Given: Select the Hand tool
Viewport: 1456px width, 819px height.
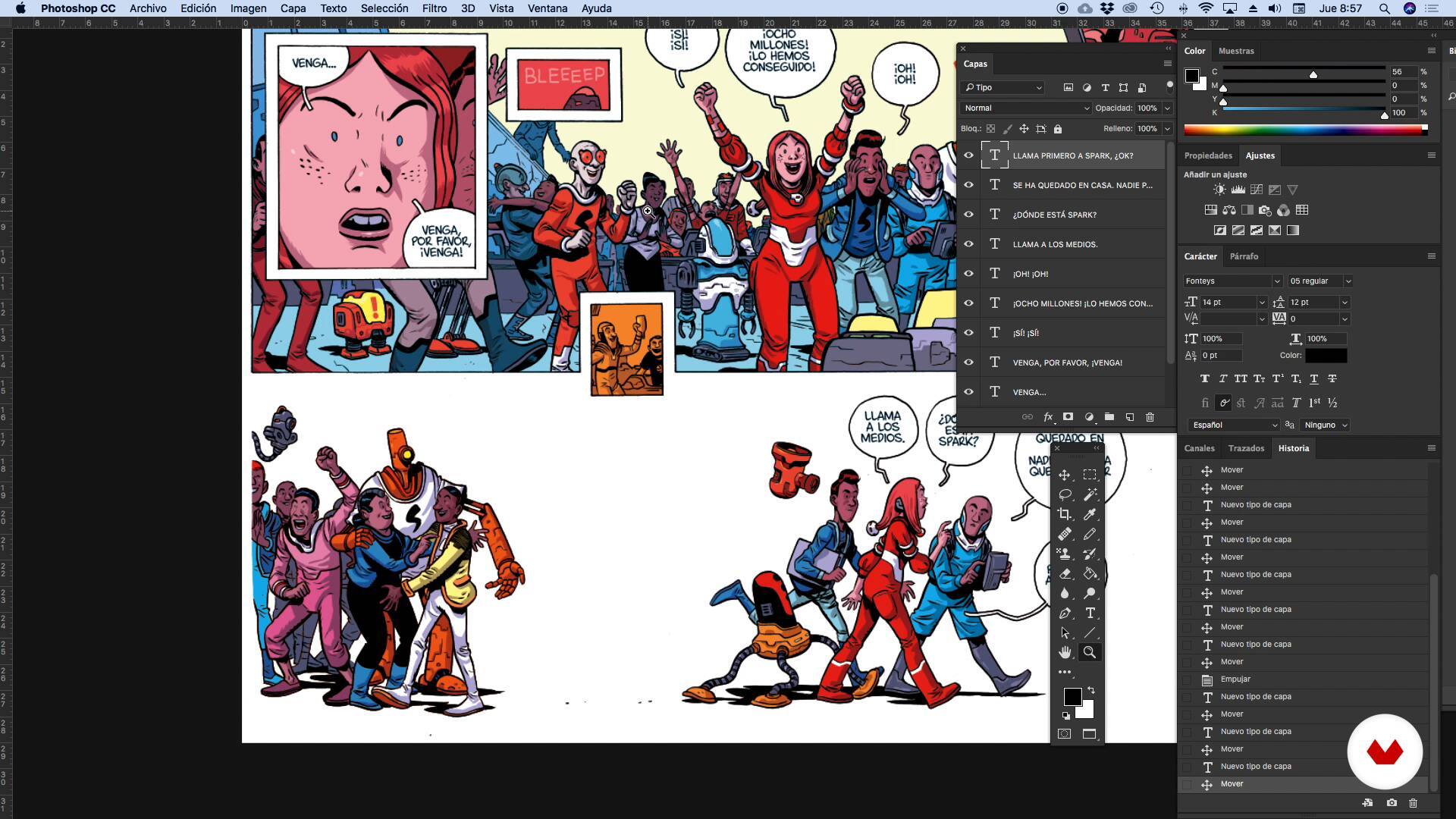Looking at the screenshot, I should click(x=1065, y=652).
